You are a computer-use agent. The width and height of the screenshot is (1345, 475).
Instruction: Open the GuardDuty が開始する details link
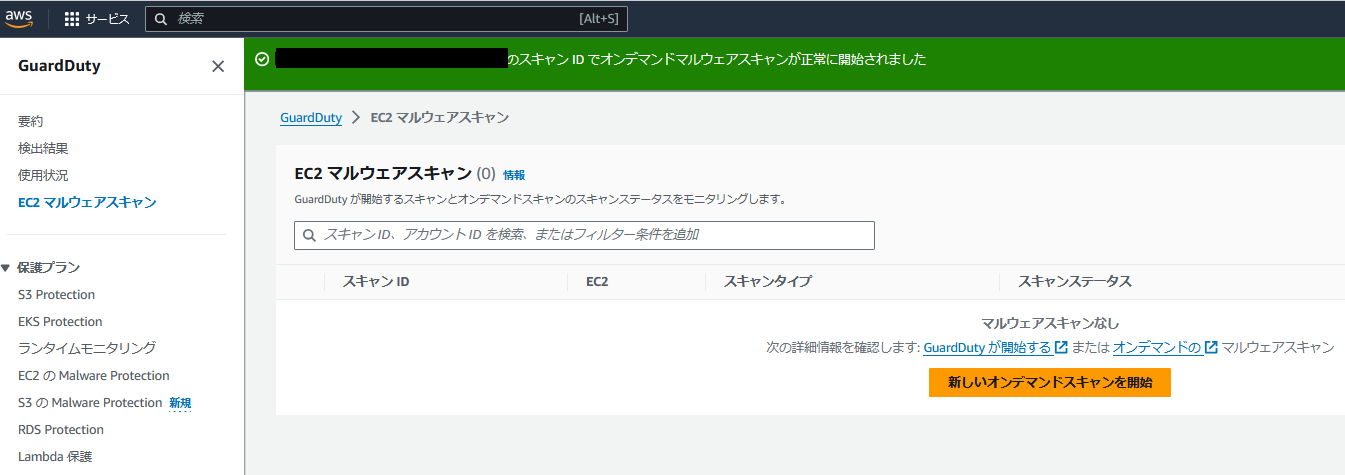click(x=996, y=348)
